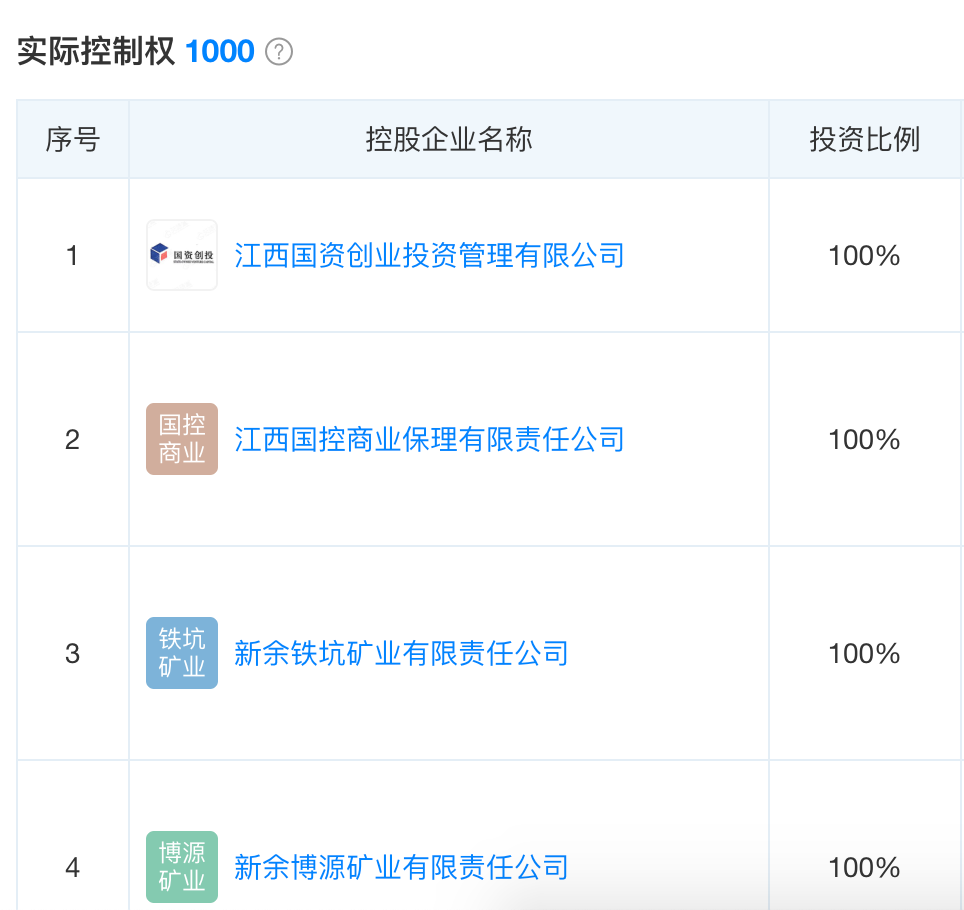
Task: Click the 1000 count next to 实际控制权
Action: coord(220,51)
